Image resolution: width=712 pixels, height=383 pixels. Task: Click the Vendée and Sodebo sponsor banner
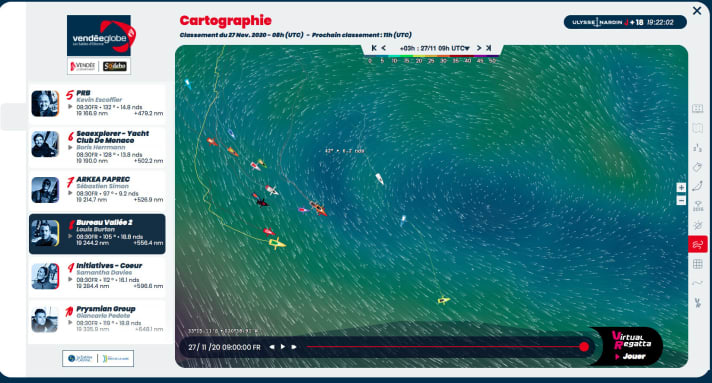(99, 66)
